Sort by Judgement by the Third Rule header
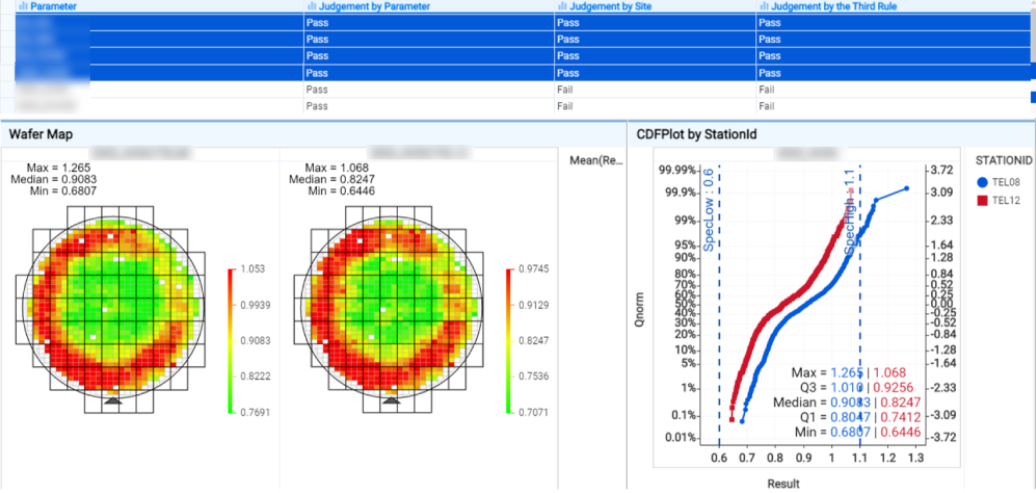 [823, 6]
